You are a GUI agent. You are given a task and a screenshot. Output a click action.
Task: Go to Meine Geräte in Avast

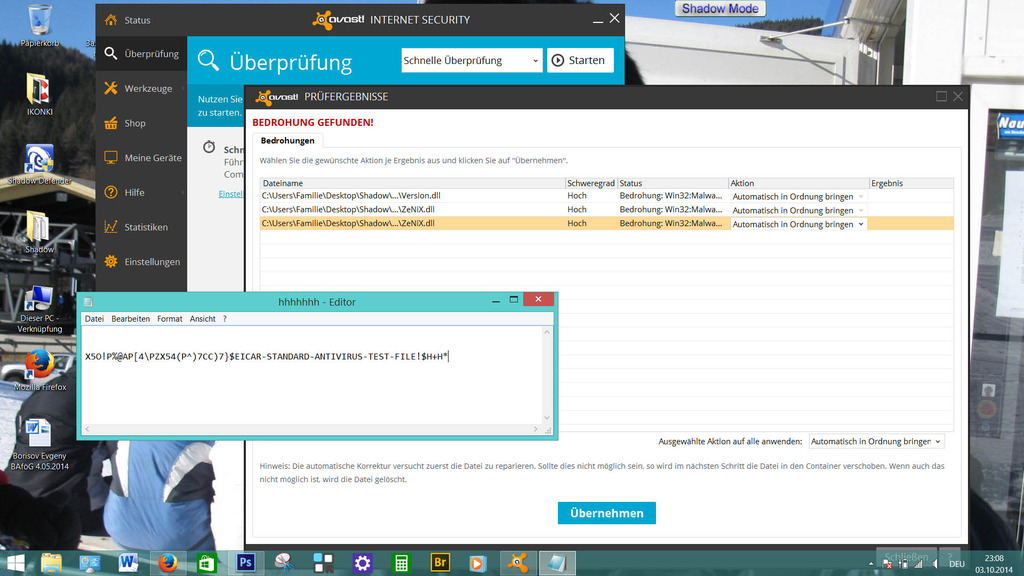pos(141,157)
